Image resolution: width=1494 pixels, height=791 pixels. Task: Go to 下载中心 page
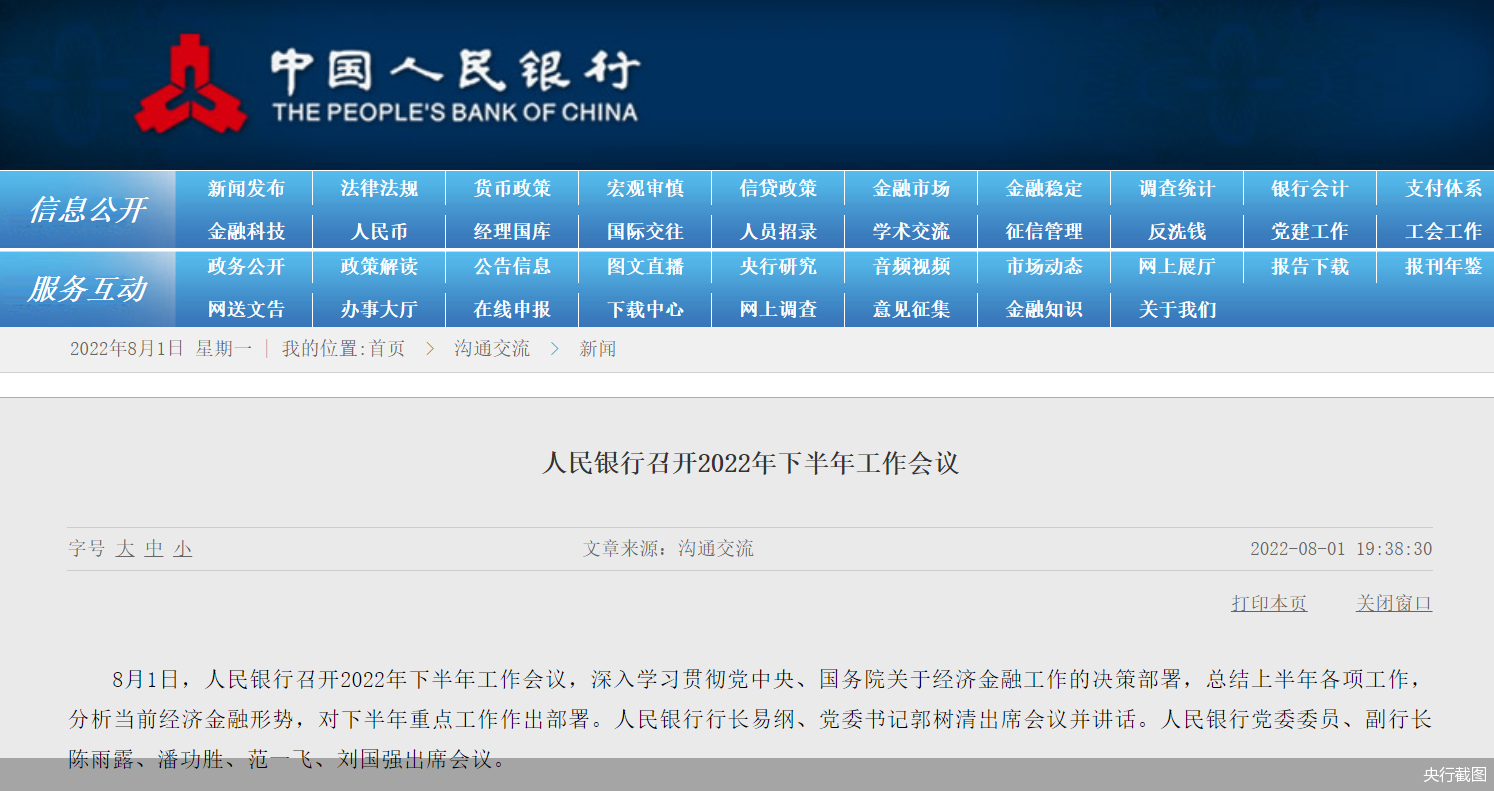[x=645, y=310]
